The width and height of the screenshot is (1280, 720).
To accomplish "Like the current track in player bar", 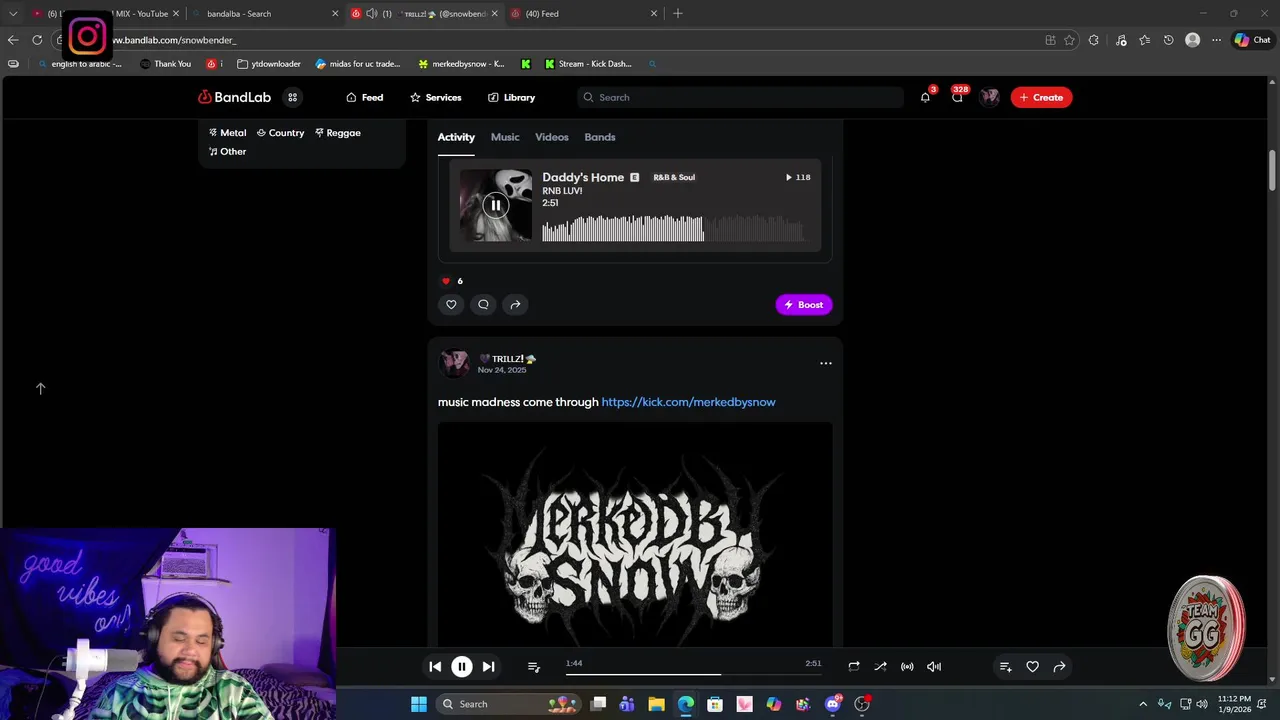I will [x=1032, y=666].
